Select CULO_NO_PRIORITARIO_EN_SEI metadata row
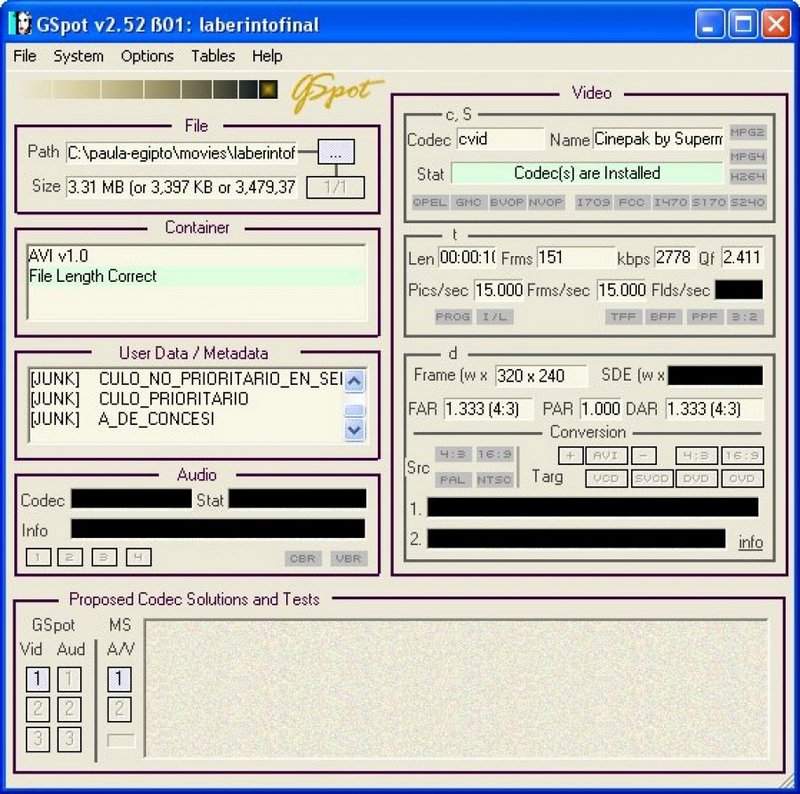 point(186,379)
